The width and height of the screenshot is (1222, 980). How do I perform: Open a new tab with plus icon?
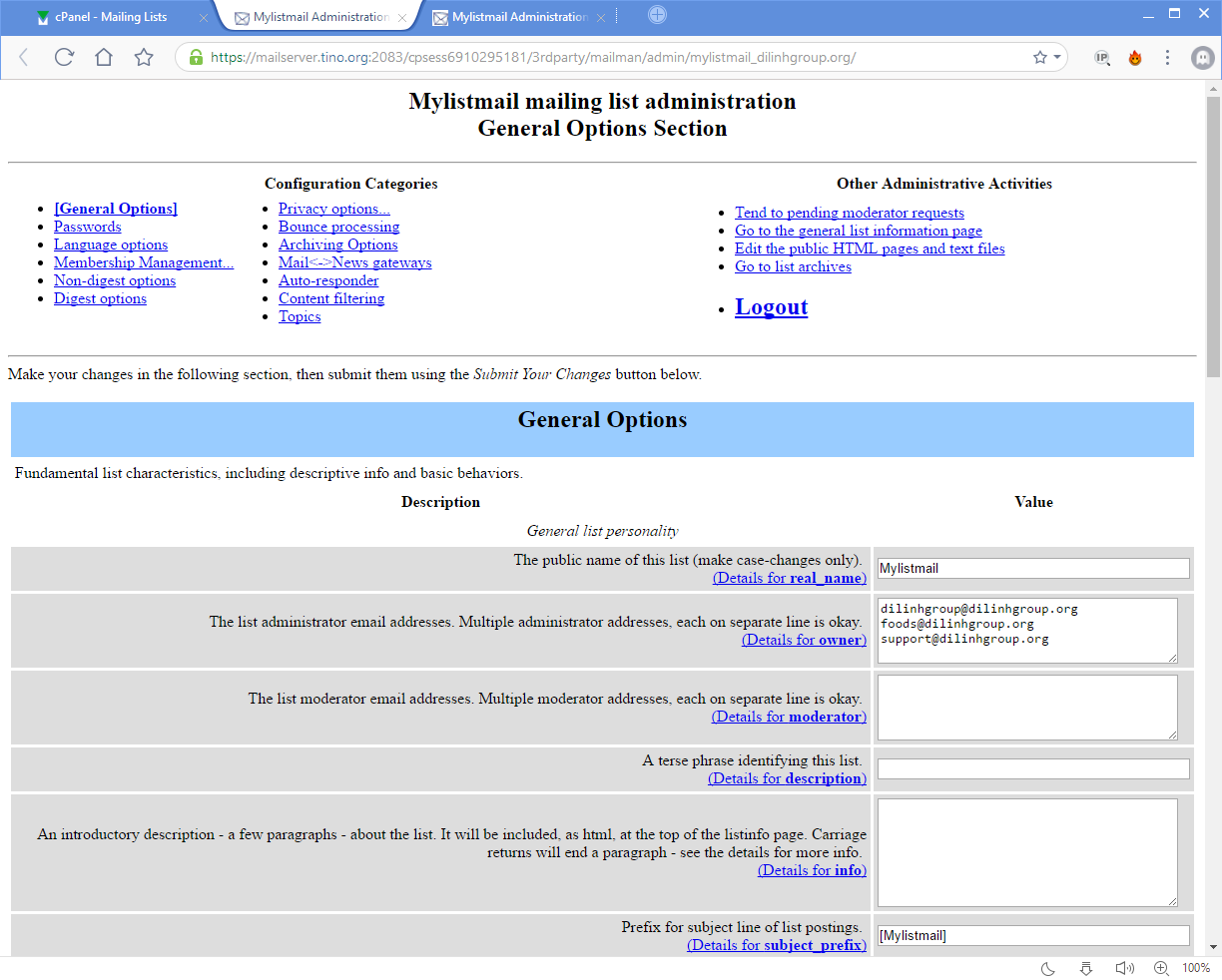(x=657, y=14)
